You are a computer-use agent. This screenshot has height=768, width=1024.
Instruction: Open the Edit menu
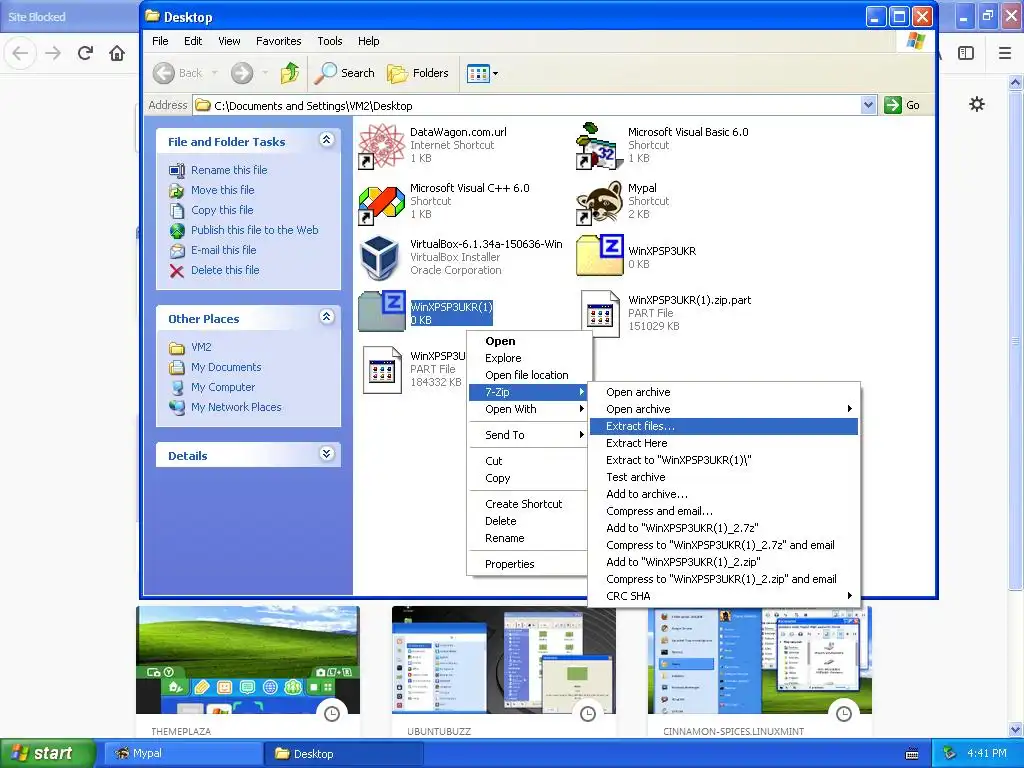click(x=193, y=41)
